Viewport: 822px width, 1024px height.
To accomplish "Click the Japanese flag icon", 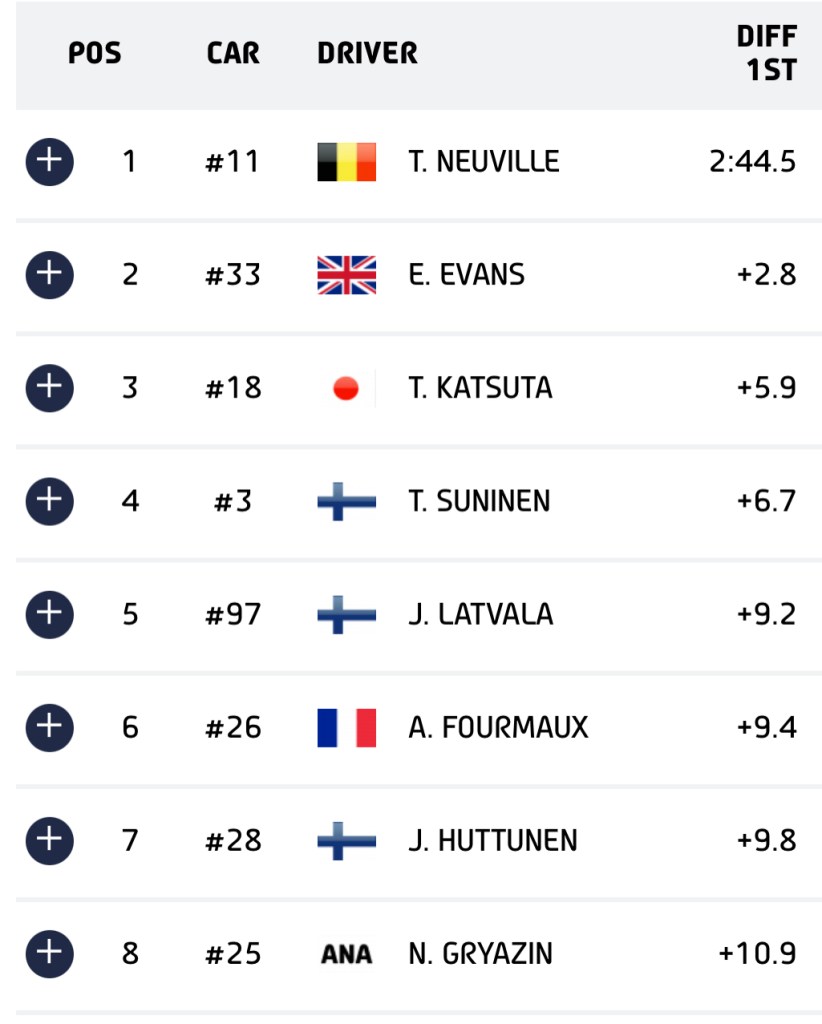I will (347, 388).
